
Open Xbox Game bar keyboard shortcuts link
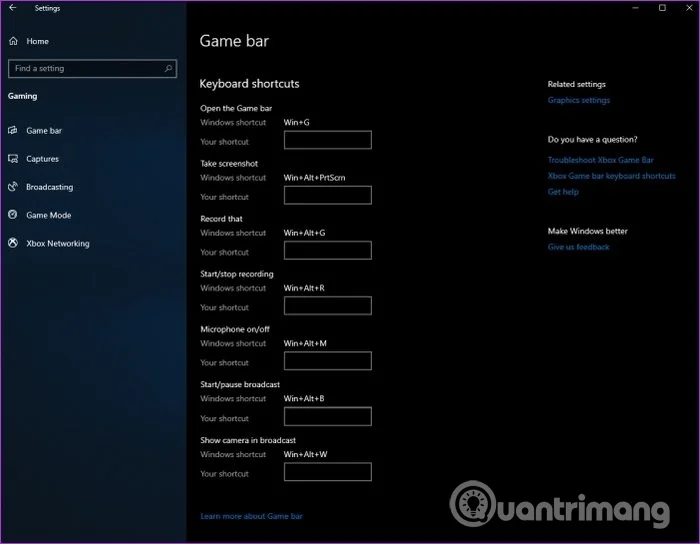pyautogui.click(x=612, y=176)
